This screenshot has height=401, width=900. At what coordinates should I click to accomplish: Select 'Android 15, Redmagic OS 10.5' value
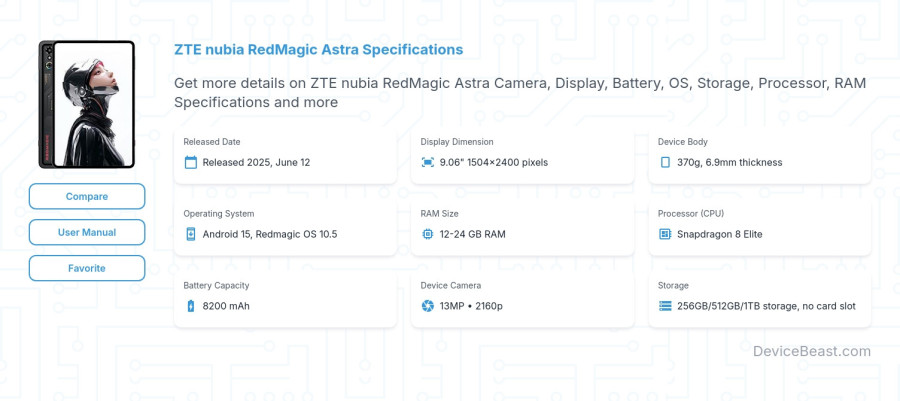(270, 234)
